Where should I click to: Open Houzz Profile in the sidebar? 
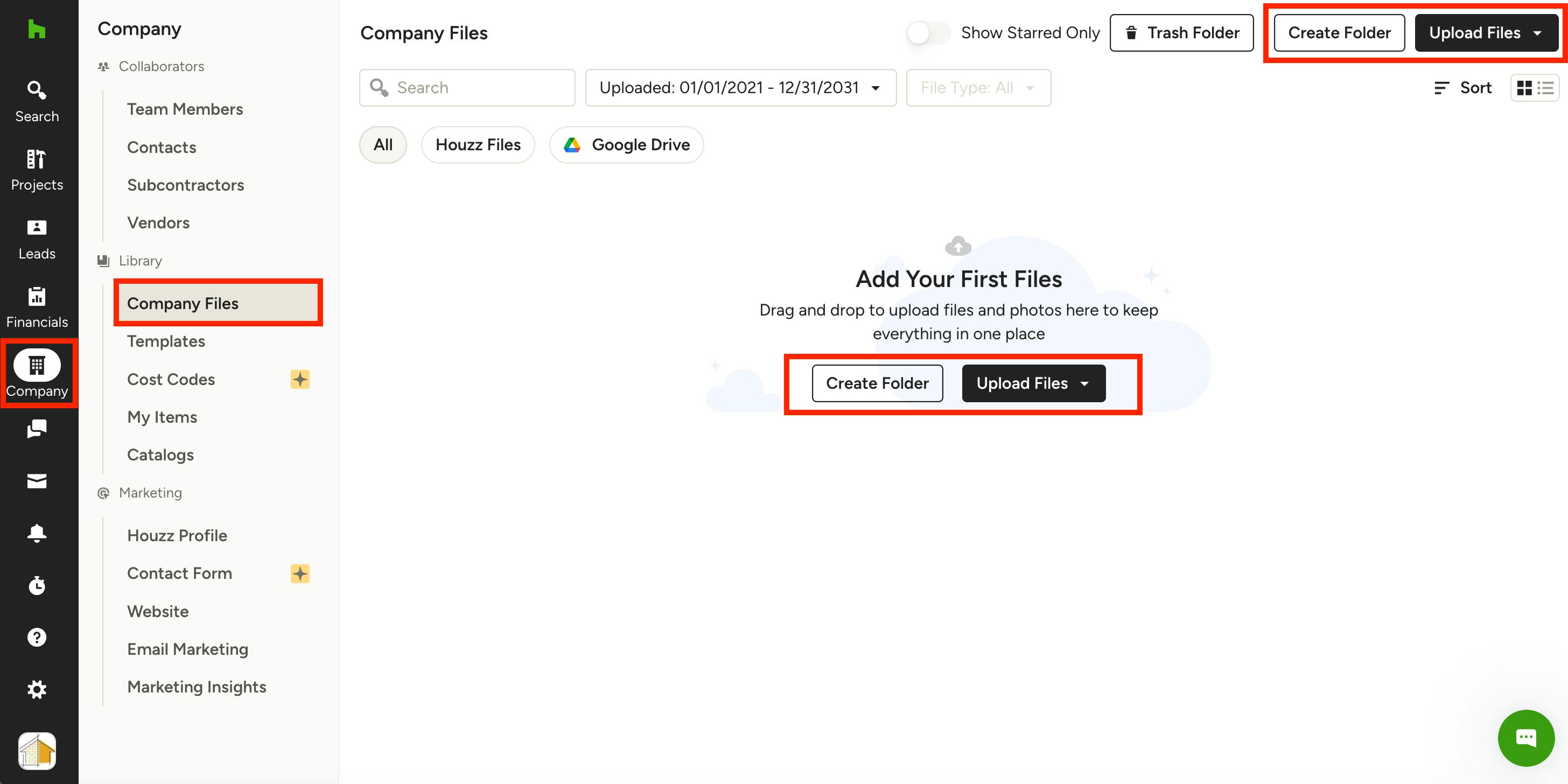tap(177, 536)
